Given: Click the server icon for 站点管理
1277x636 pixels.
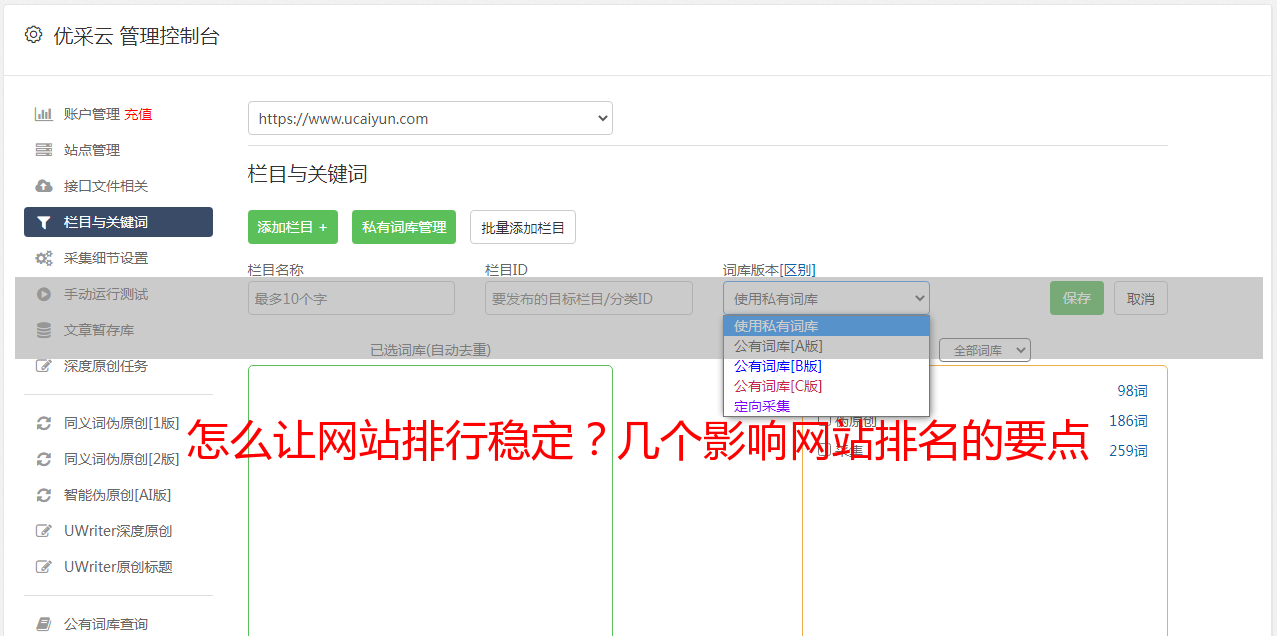Looking at the screenshot, I should [x=44, y=150].
